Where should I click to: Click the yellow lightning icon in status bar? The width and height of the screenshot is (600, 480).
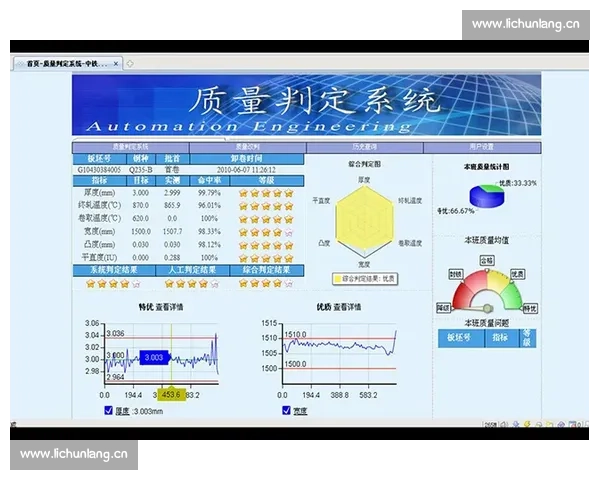[527, 424]
